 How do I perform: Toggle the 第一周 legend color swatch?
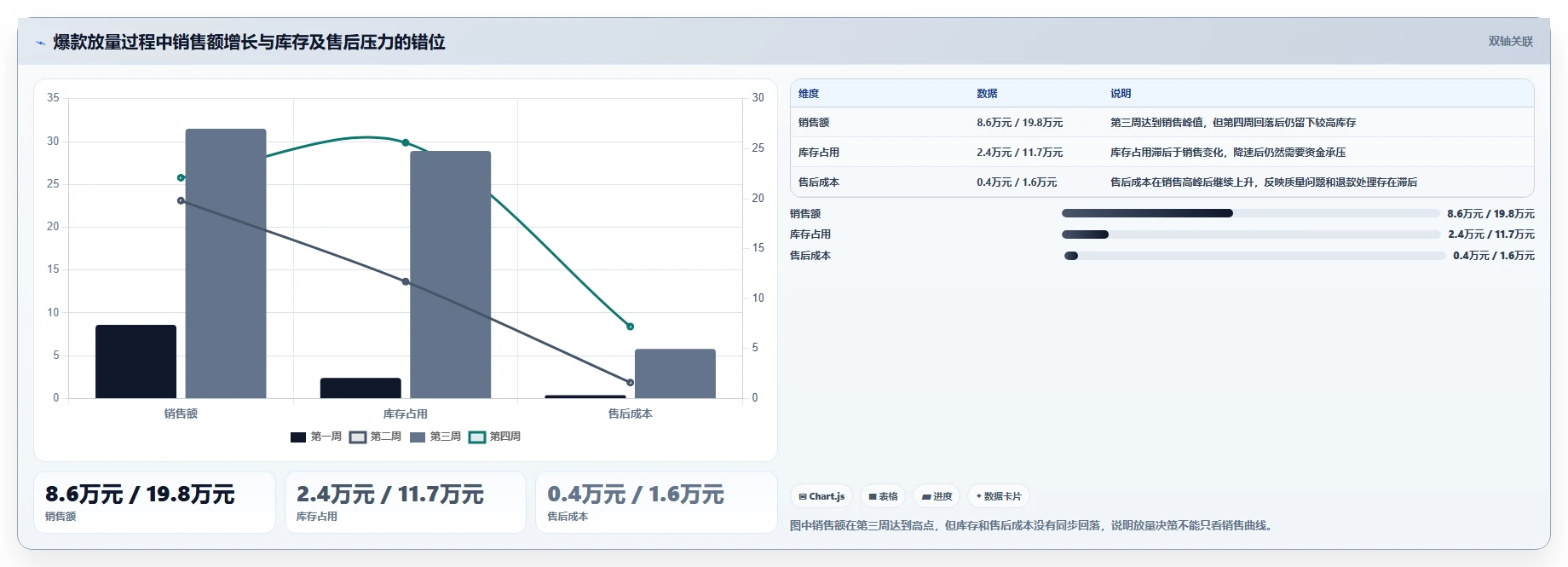[x=298, y=437]
